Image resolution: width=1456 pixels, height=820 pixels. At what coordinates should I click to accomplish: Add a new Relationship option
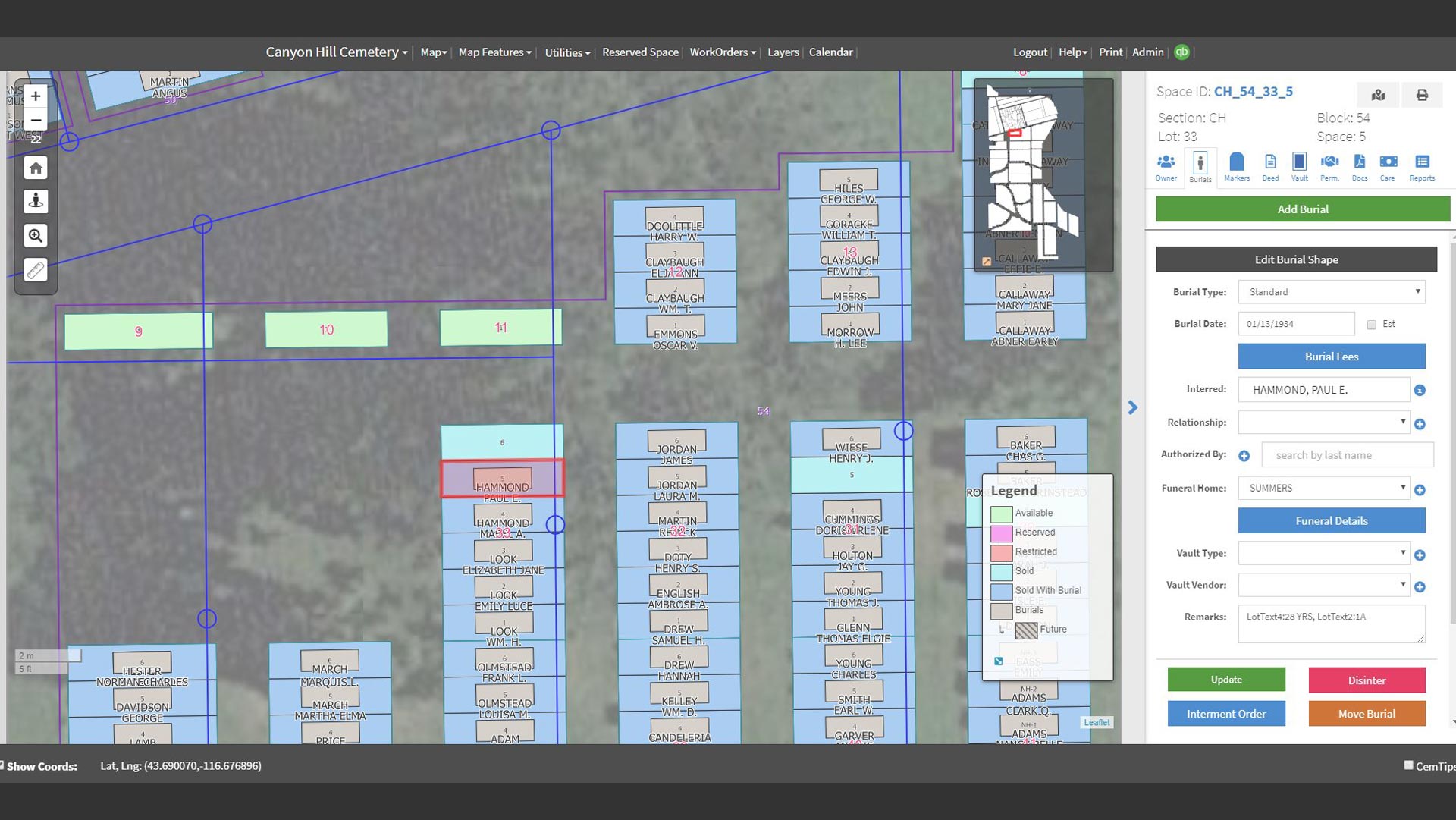[x=1420, y=424]
